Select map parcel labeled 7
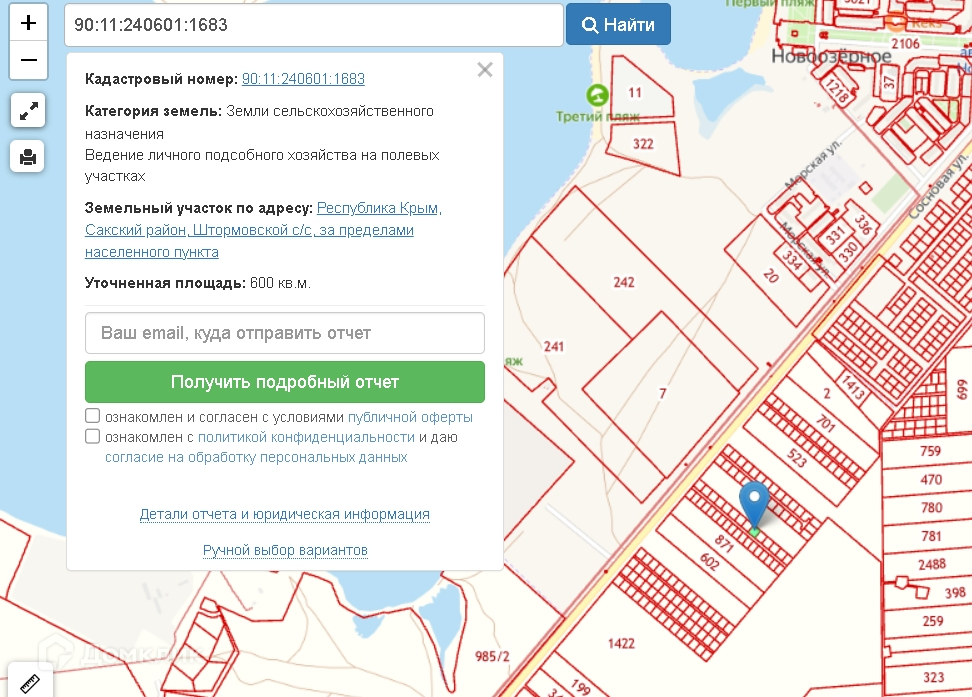 [662, 393]
